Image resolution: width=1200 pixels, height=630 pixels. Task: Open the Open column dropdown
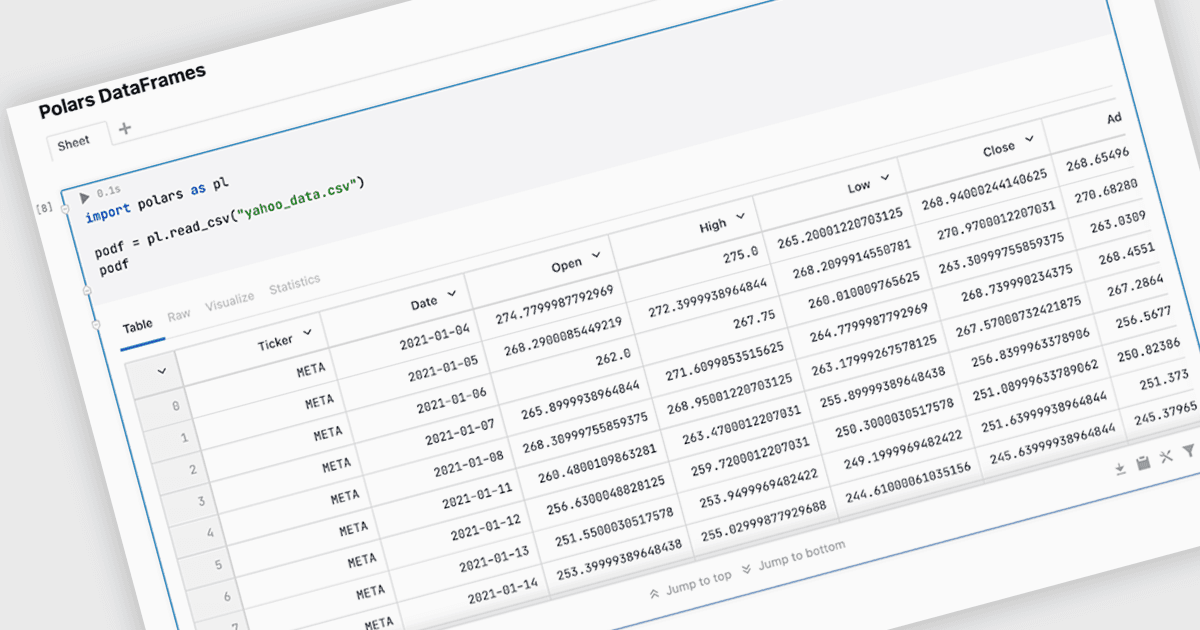point(596,256)
